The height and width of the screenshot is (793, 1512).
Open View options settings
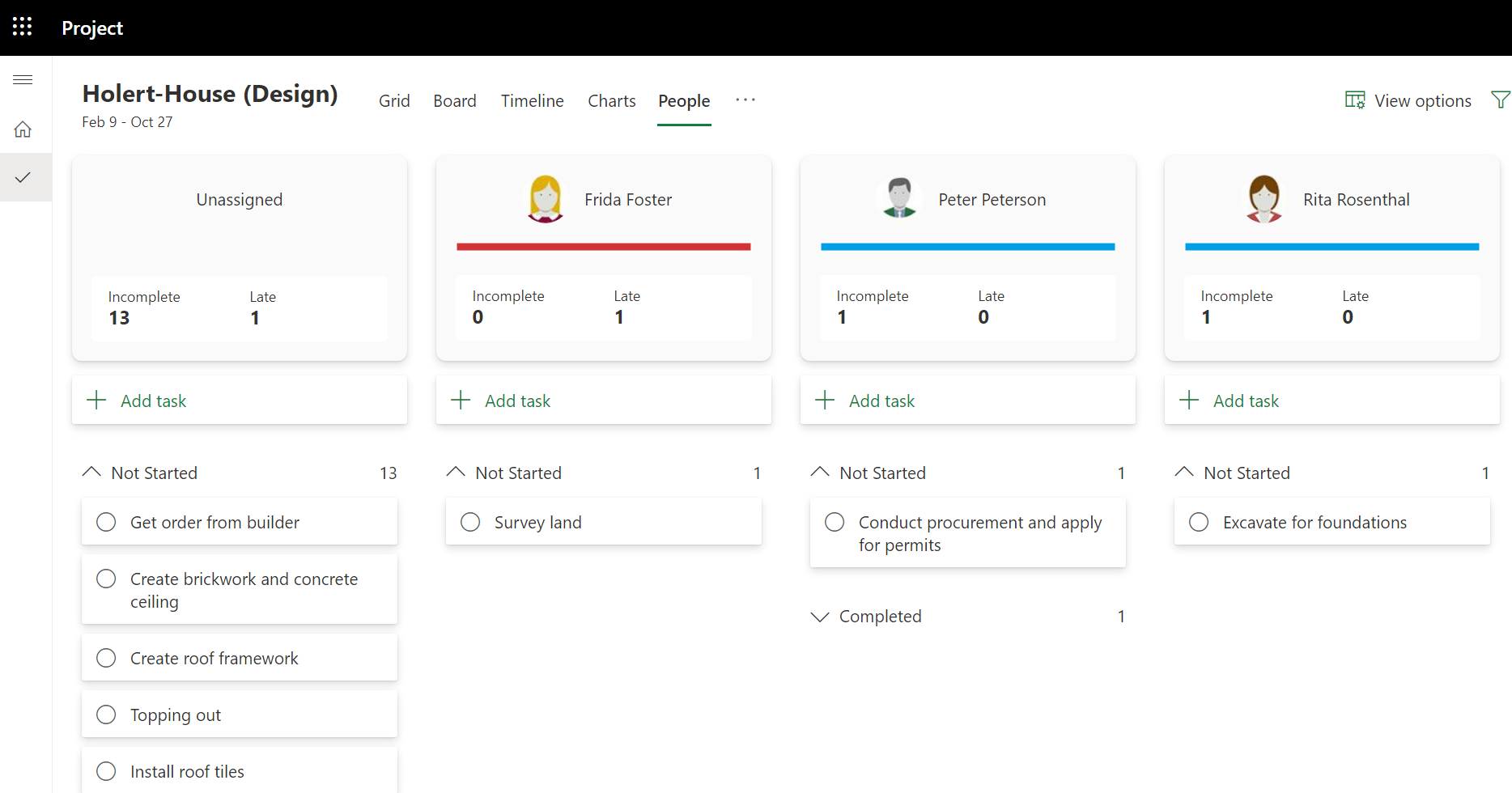tap(1408, 100)
